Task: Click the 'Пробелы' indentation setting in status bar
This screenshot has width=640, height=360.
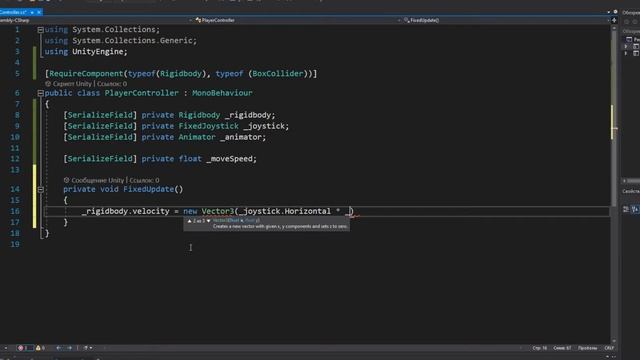Action: pyautogui.click(x=587, y=348)
